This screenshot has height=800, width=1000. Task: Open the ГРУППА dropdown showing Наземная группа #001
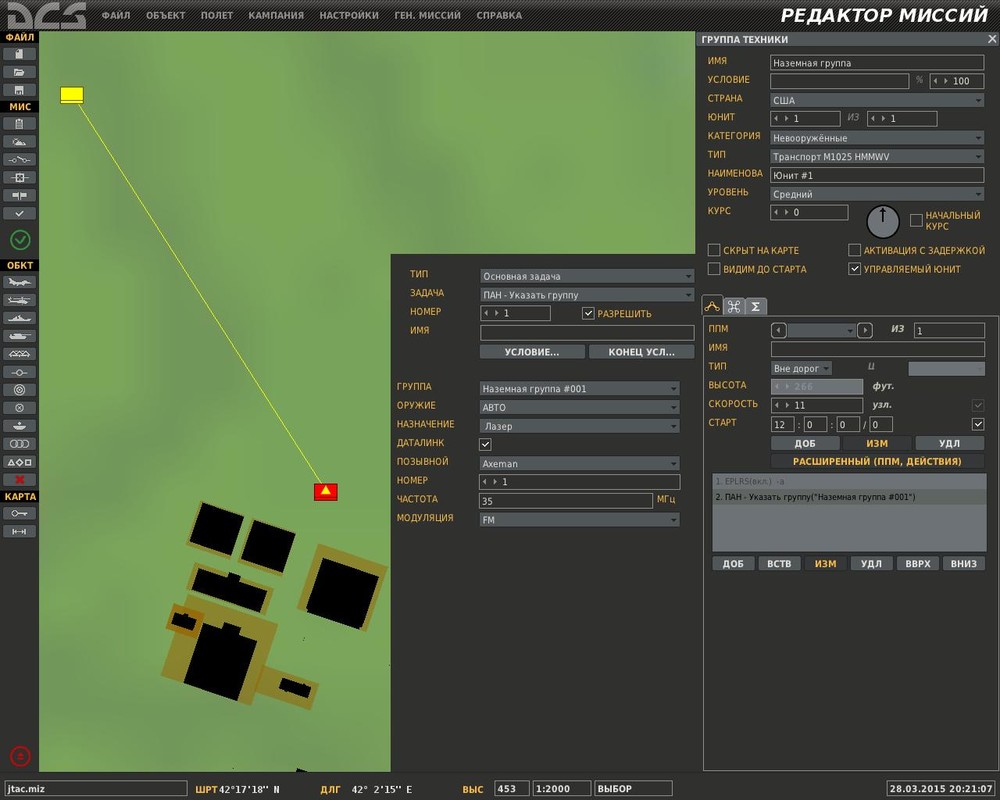point(579,389)
